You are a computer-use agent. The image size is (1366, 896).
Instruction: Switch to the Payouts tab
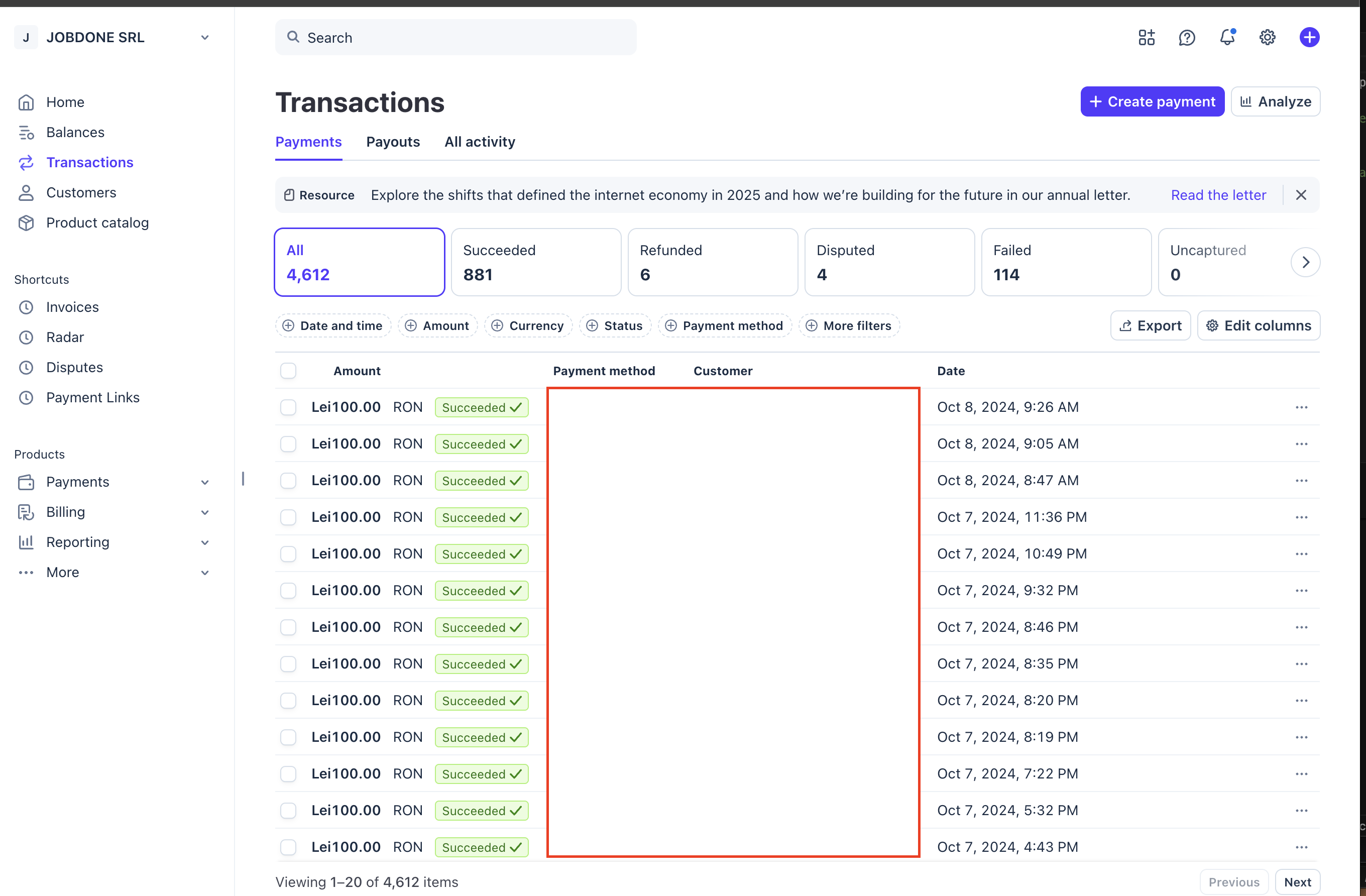393,142
